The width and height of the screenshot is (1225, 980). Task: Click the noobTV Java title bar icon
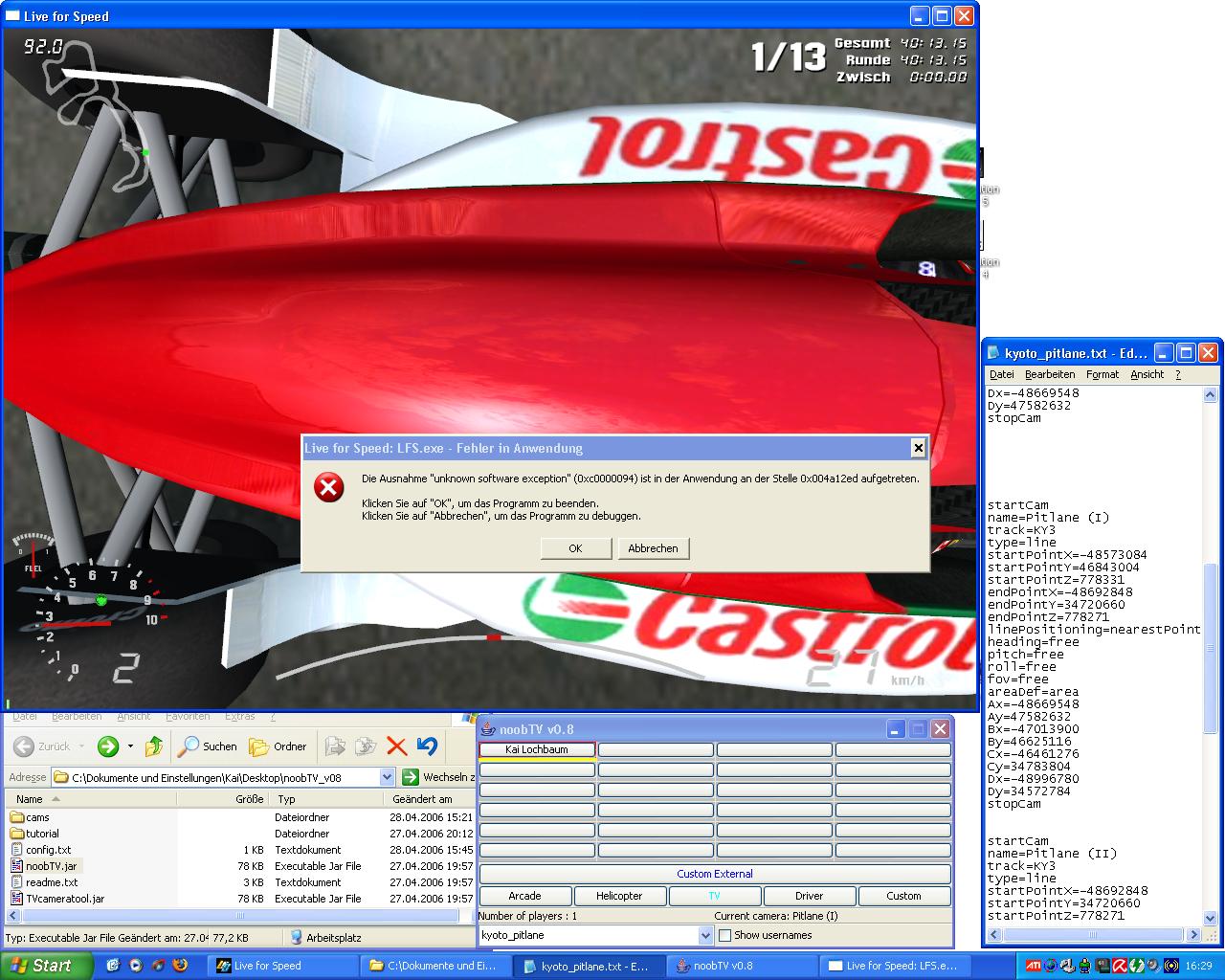tap(488, 729)
